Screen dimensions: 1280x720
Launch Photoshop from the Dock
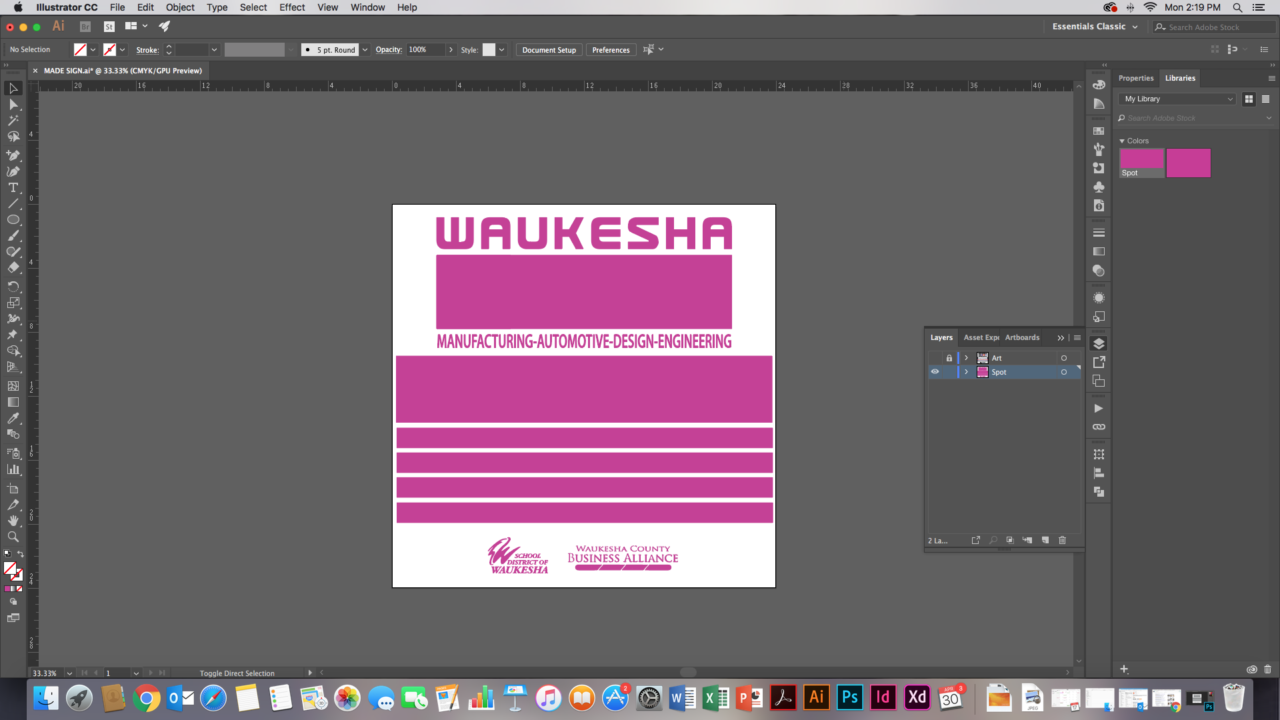click(x=850, y=696)
